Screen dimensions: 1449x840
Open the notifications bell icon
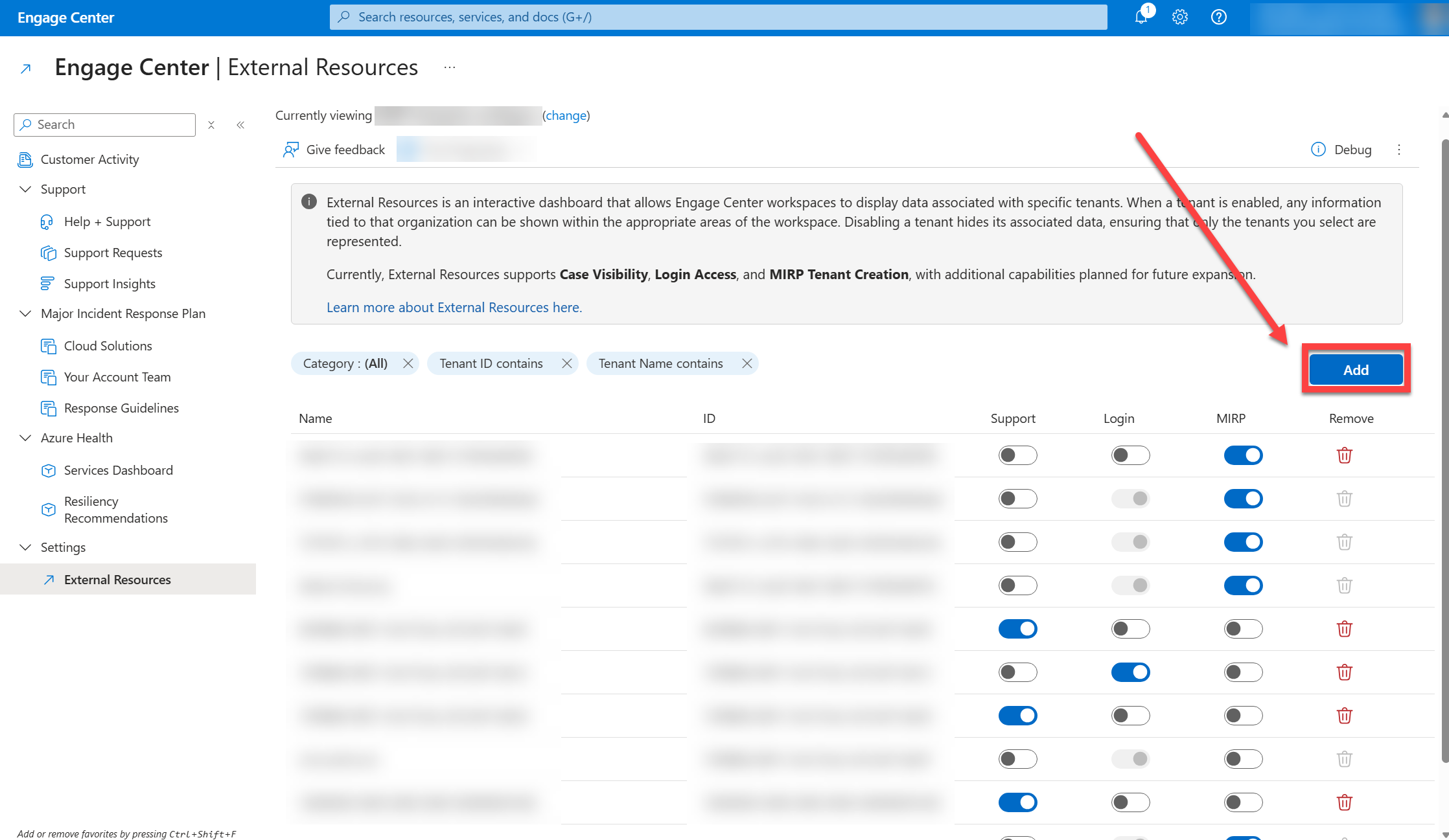1141,17
